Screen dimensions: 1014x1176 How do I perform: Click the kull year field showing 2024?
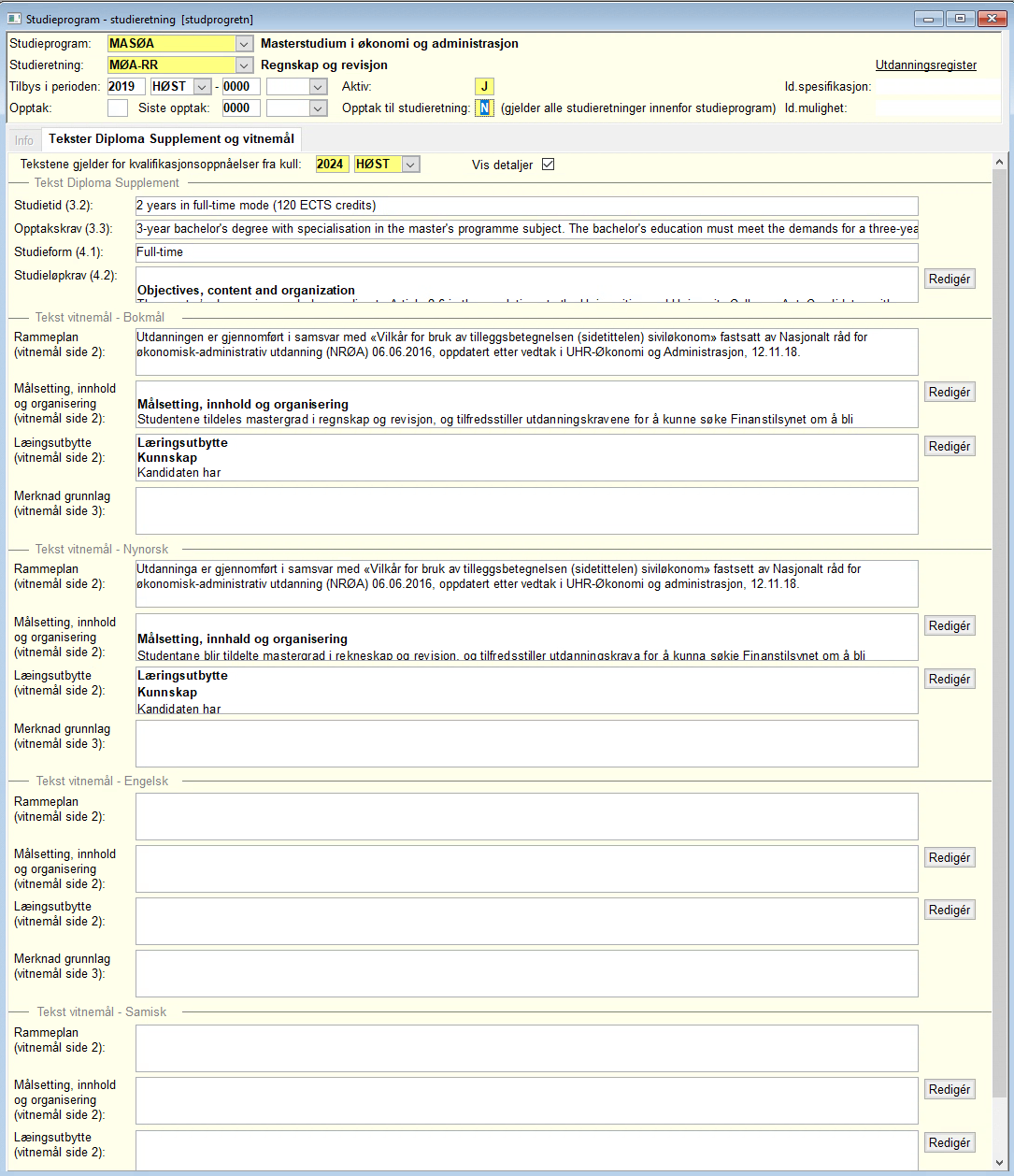(x=332, y=165)
